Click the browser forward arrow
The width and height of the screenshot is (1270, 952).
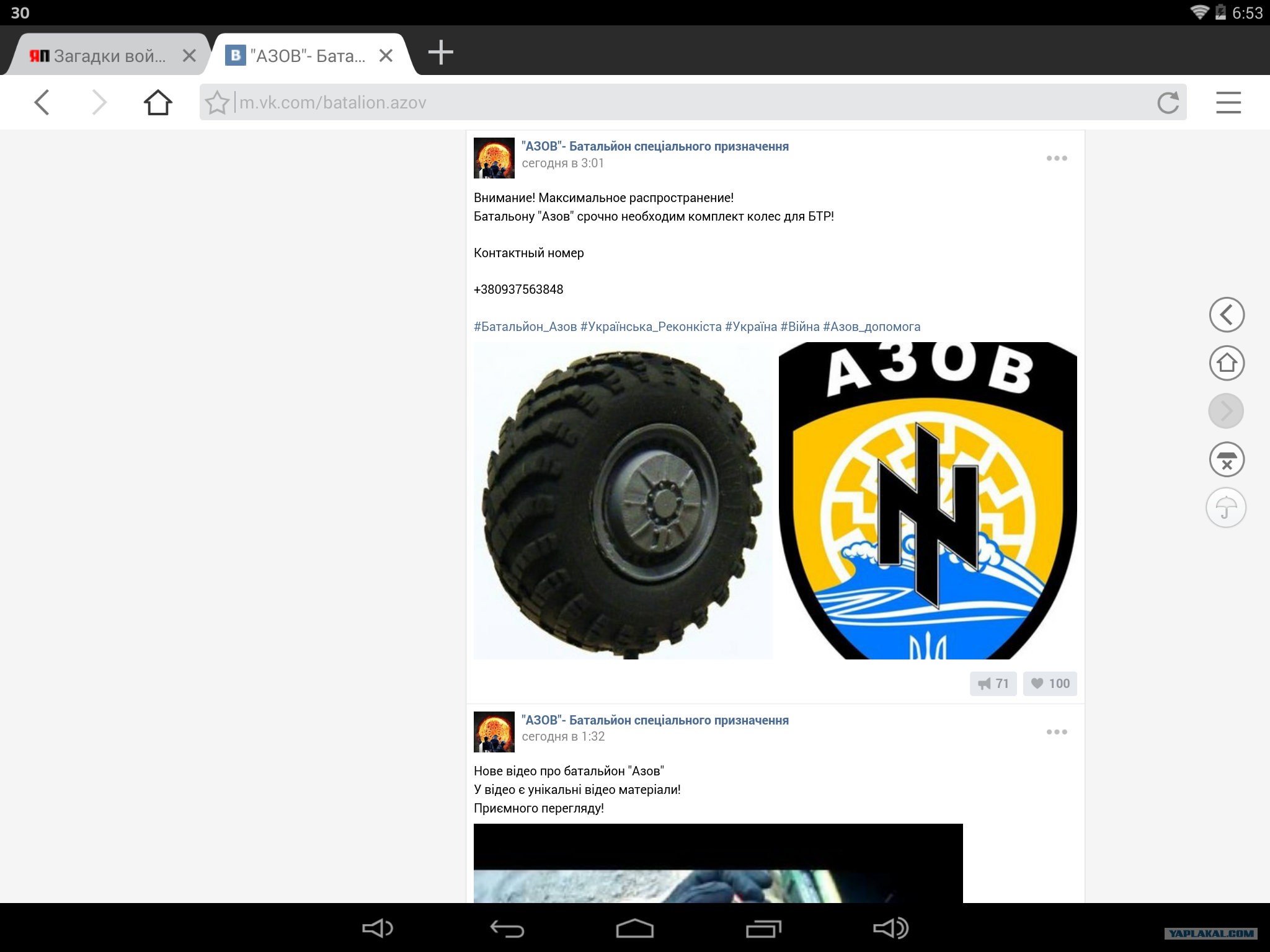99,102
